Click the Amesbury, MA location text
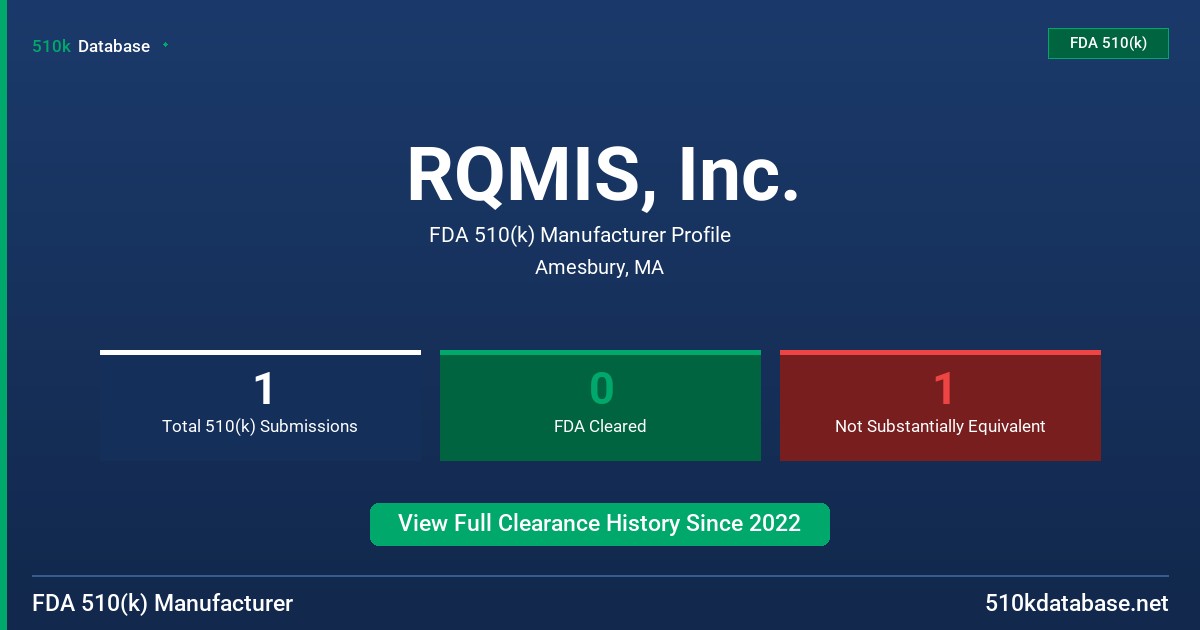This screenshot has height=630, width=1200. [599, 268]
